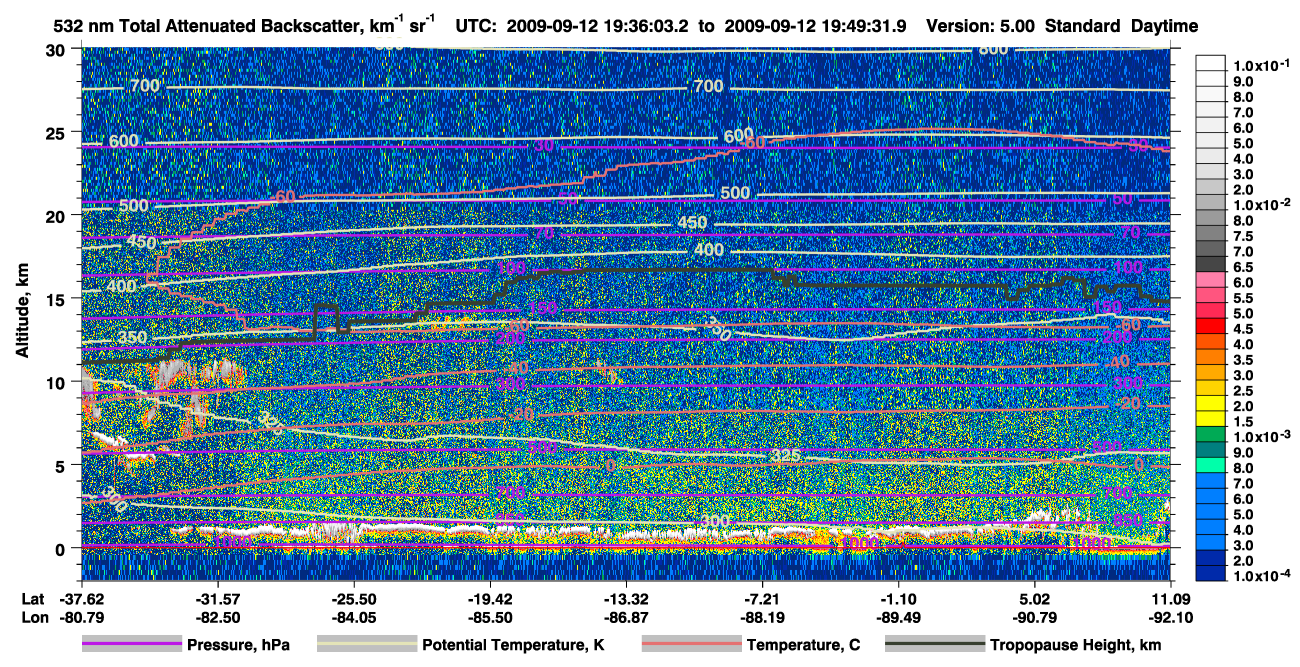Image resolution: width=1300 pixels, height=667 pixels.
Task: Click the altitude axis tick label 15
Action: 57,299
